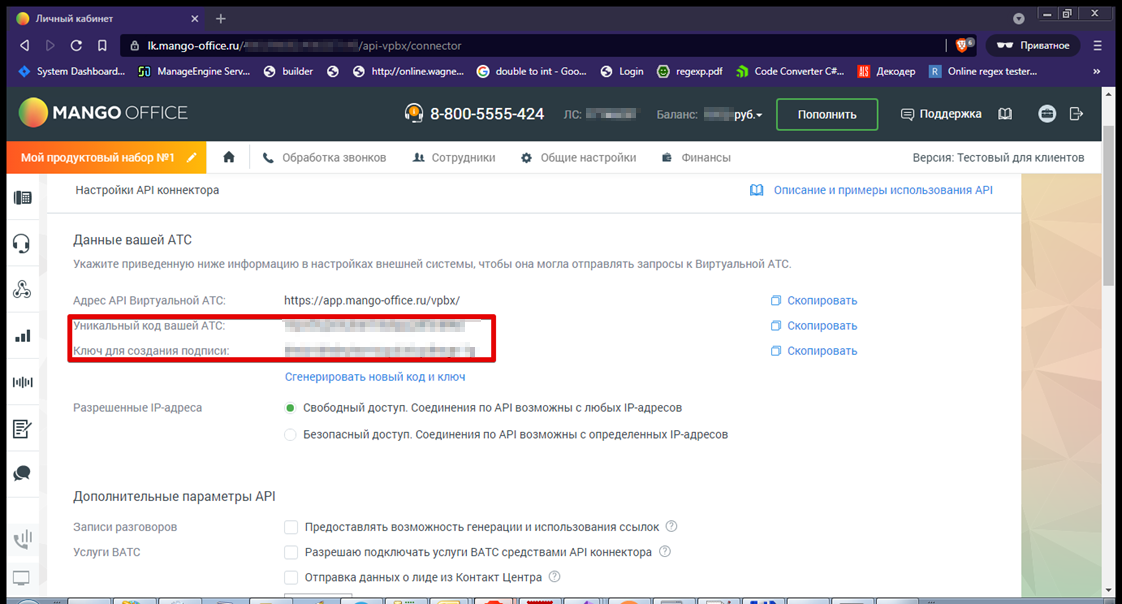Click the pencil icon to edit product set

(192, 158)
